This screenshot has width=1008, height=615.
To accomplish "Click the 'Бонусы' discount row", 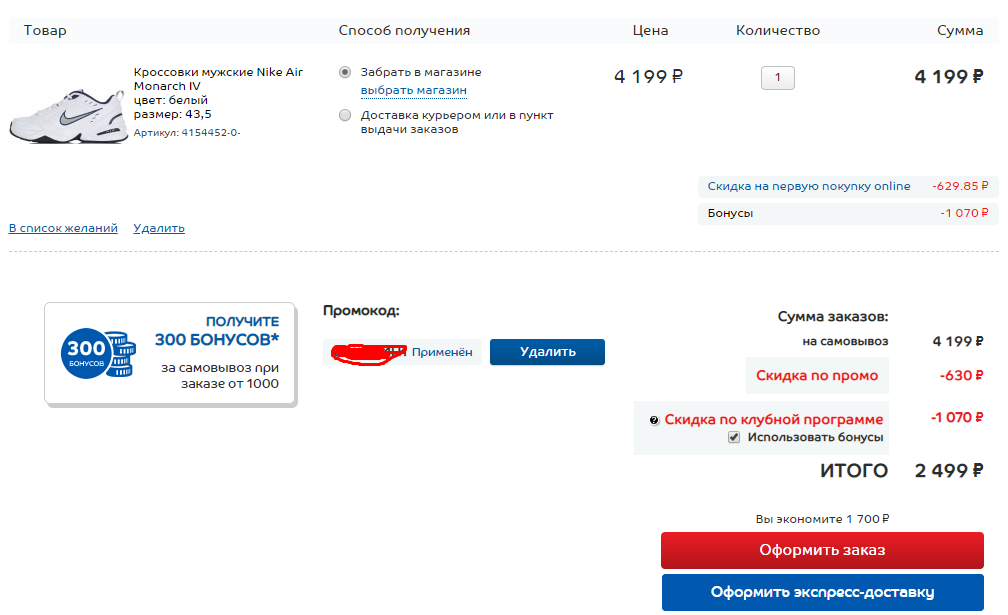I will 848,213.
